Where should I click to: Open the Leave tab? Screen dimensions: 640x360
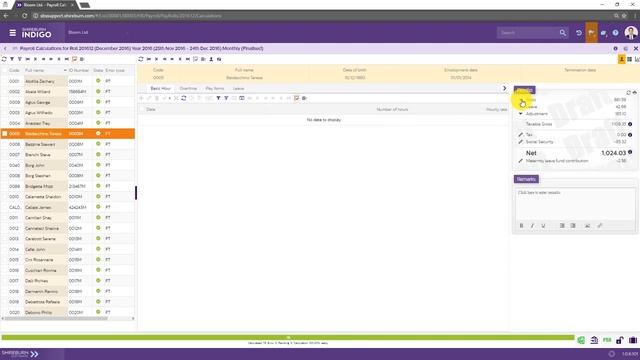(238, 89)
